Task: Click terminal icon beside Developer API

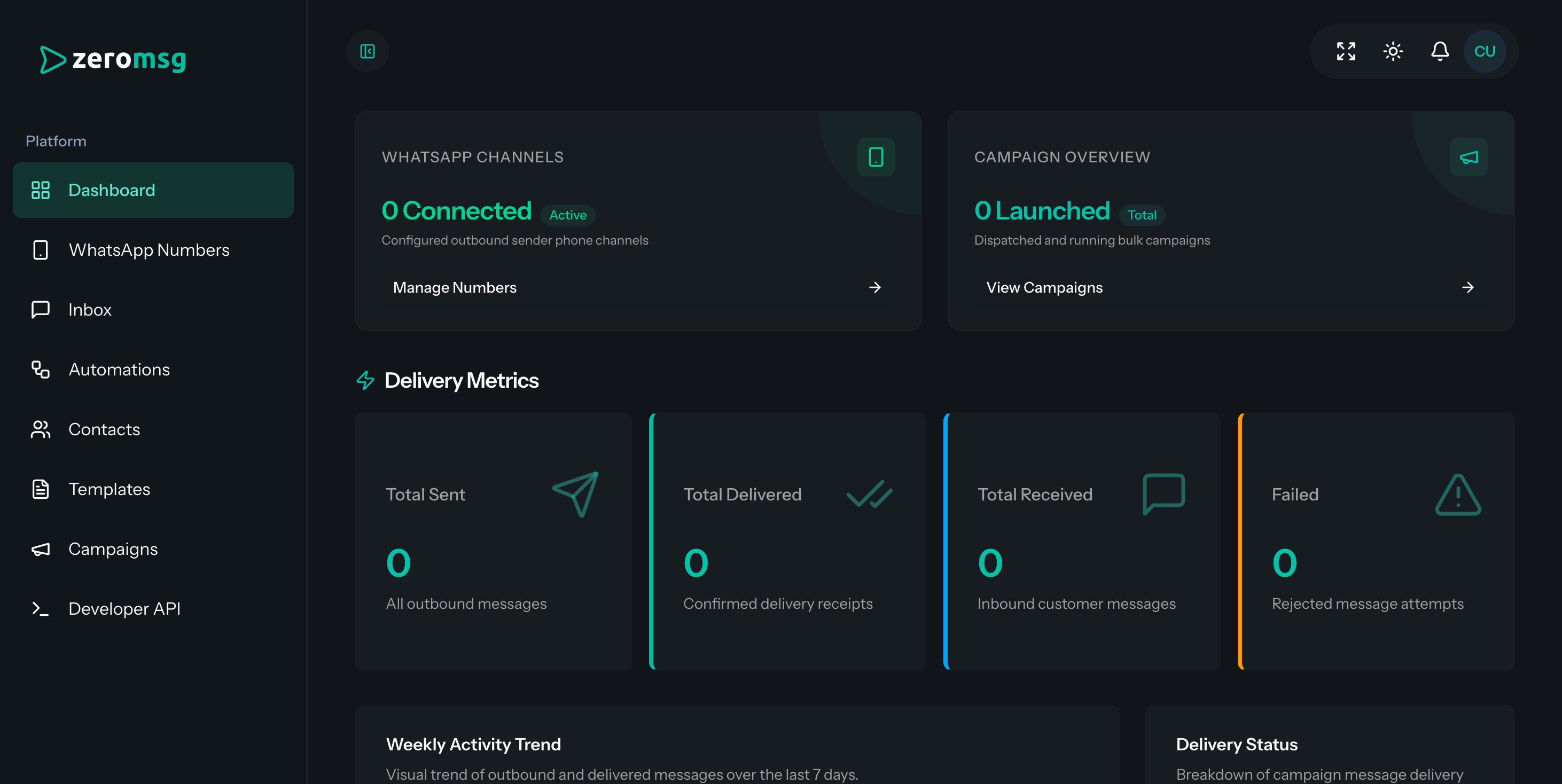Action: coord(41,609)
